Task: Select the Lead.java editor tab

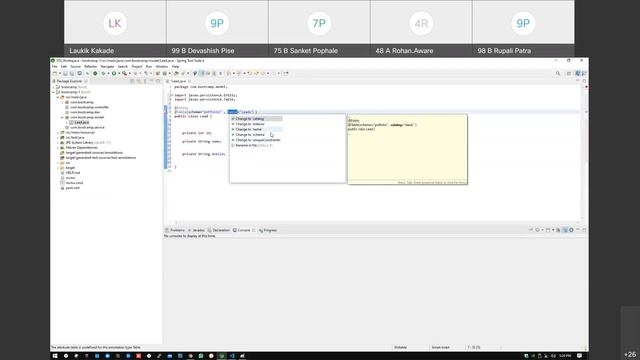Action: tap(178, 81)
